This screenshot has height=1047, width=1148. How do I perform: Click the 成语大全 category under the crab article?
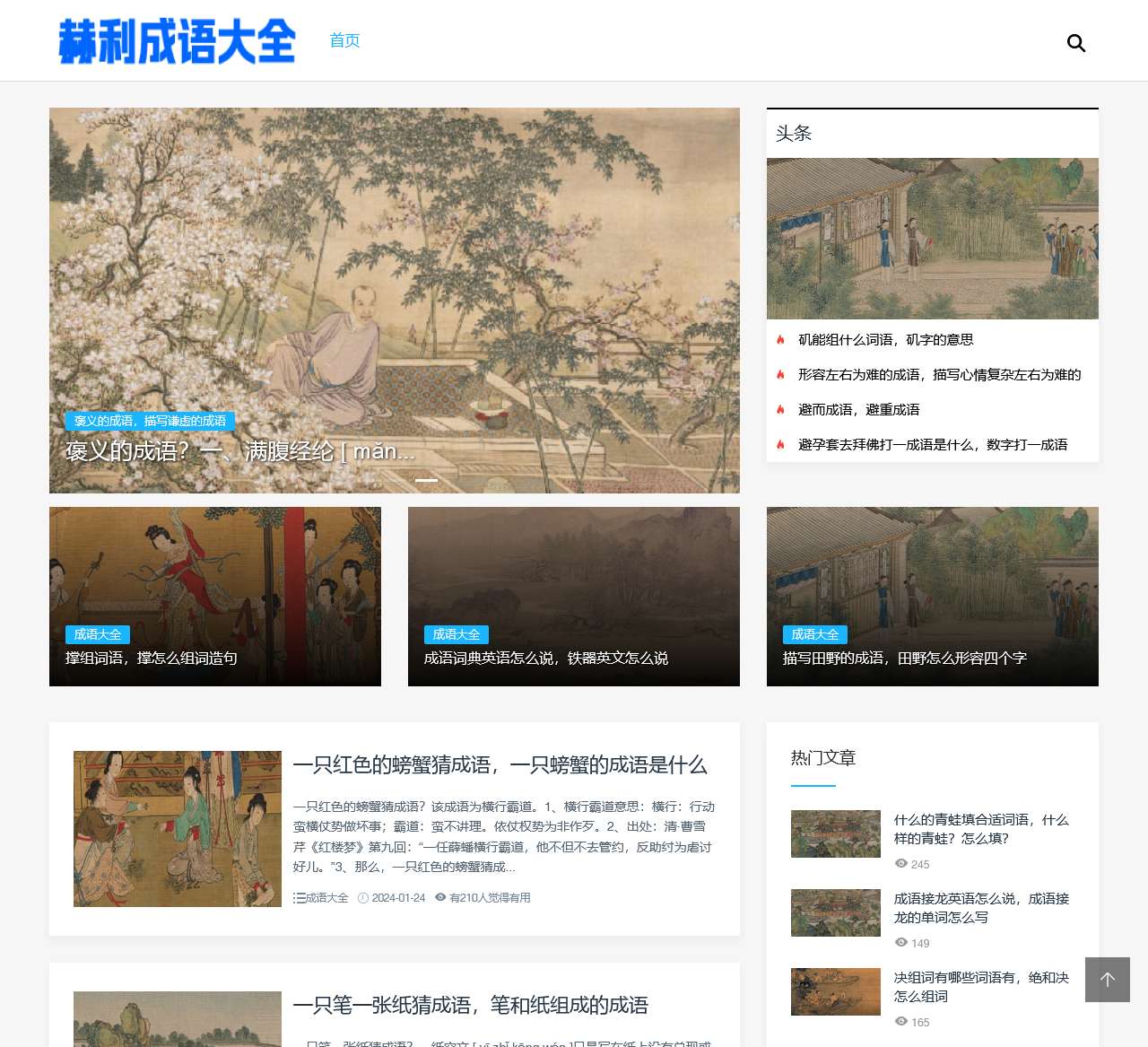[x=327, y=898]
